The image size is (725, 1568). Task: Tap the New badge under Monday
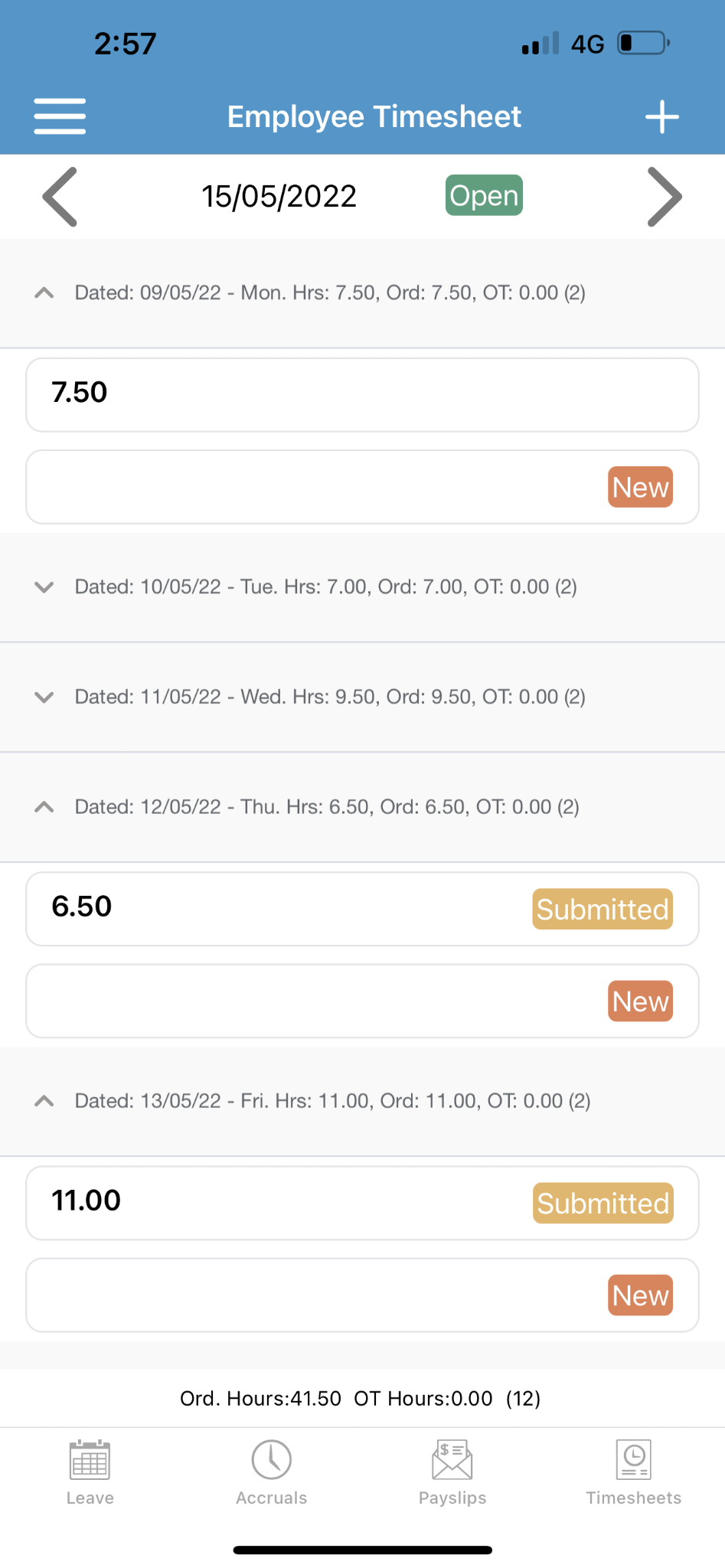tap(640, 487)
